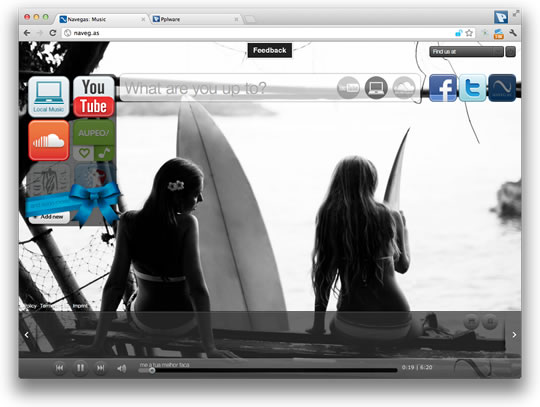540x407 pixels.
Task: Open the Local Music source tile
Action: point(49,96)
